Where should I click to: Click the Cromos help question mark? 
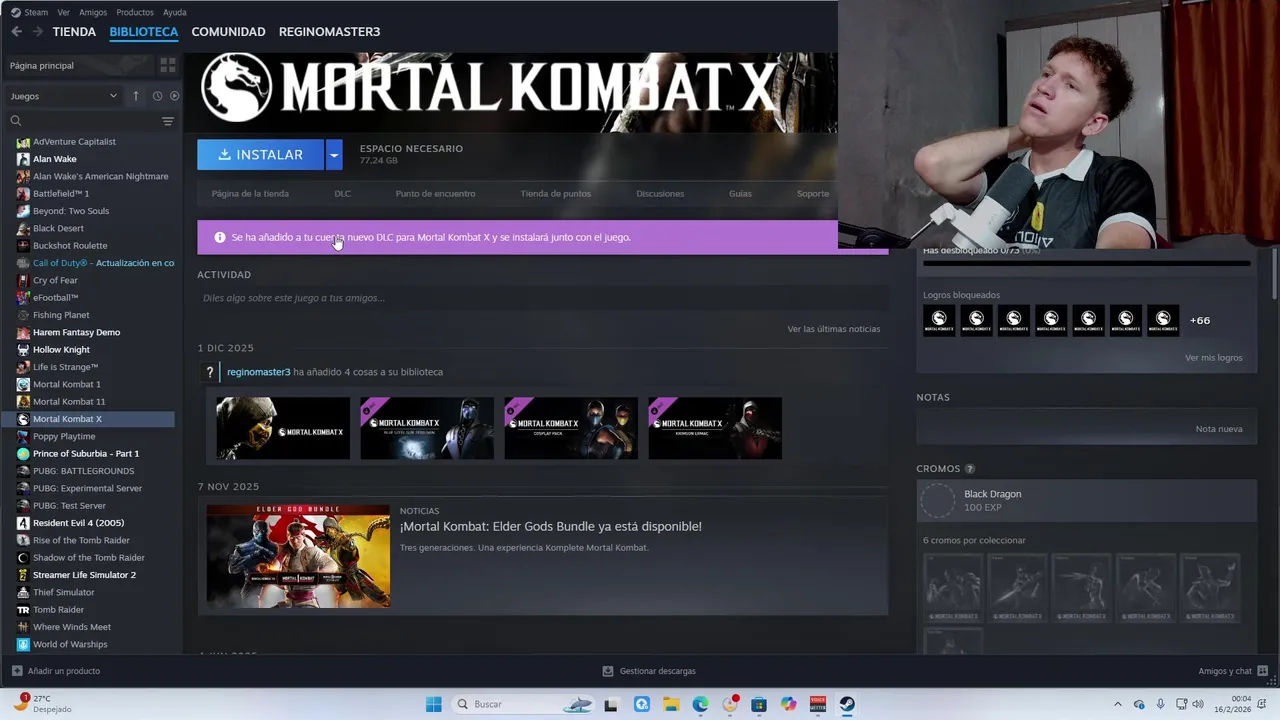[x=969, y=469]
